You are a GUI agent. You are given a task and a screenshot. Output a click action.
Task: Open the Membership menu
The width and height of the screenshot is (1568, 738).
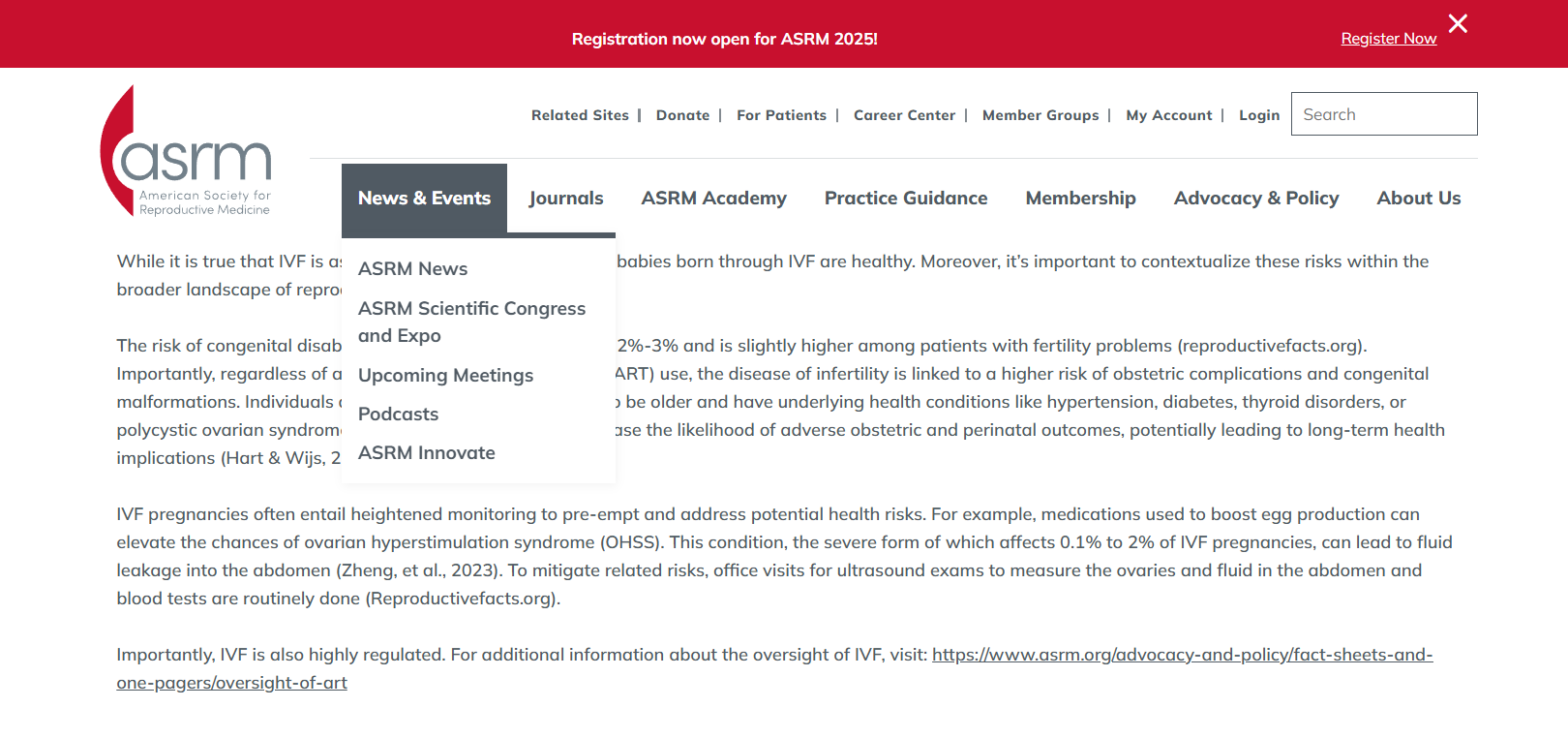(x=1080, y=199)
